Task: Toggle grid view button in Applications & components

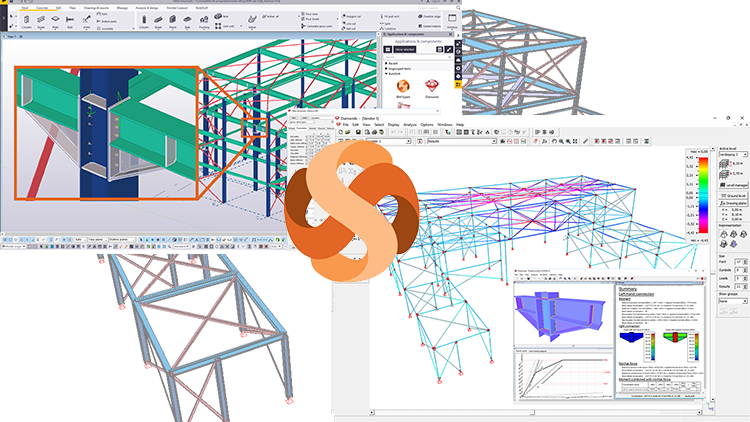Action: [x=388, y=49]
